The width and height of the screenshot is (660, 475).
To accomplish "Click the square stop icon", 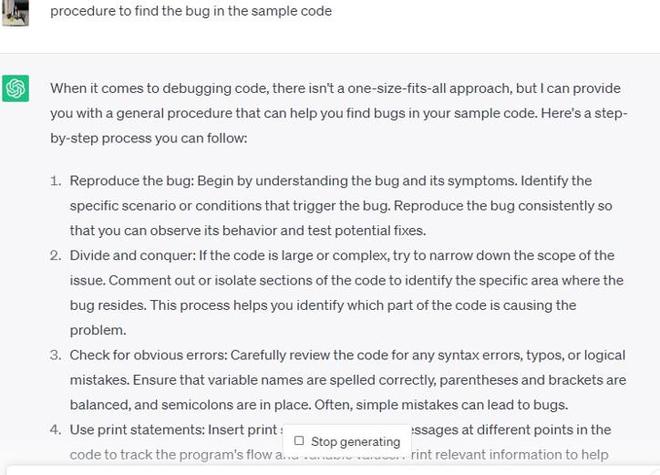I will 299,441.
